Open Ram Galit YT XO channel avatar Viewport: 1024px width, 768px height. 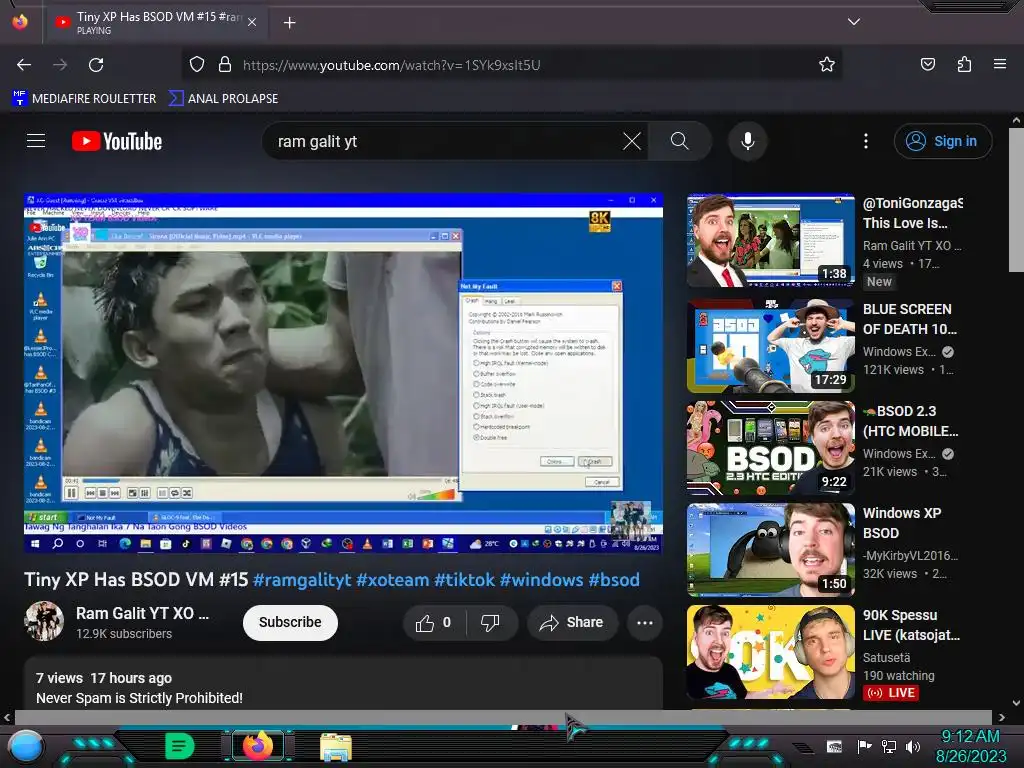(x=44, y=621)
